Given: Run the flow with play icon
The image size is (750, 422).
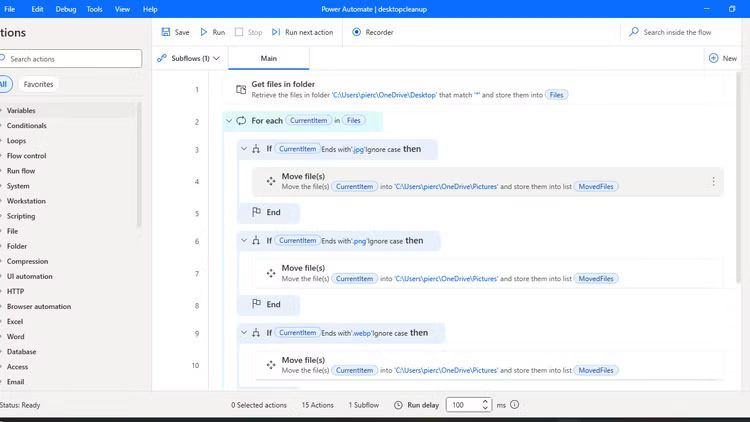Looking at the screenshot, I should click(205, 32).
